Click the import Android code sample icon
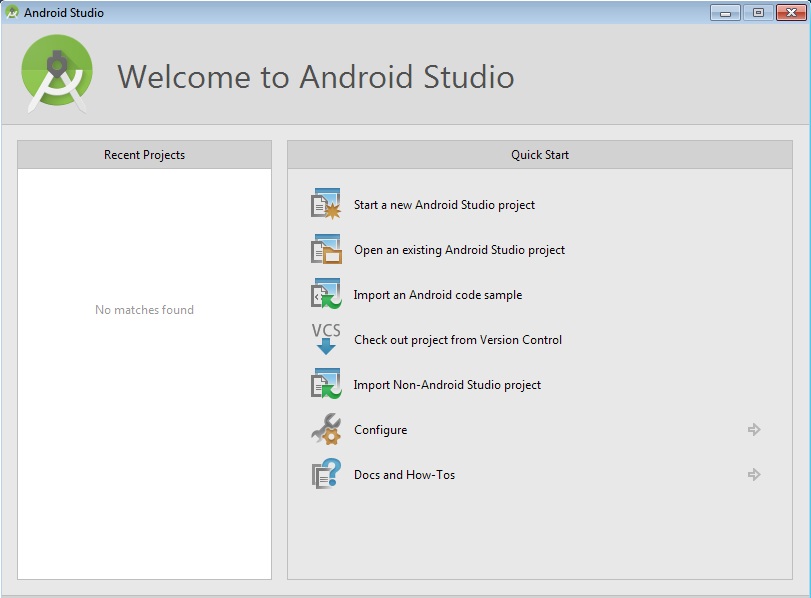Screen dimensions: 811x598 326,295
